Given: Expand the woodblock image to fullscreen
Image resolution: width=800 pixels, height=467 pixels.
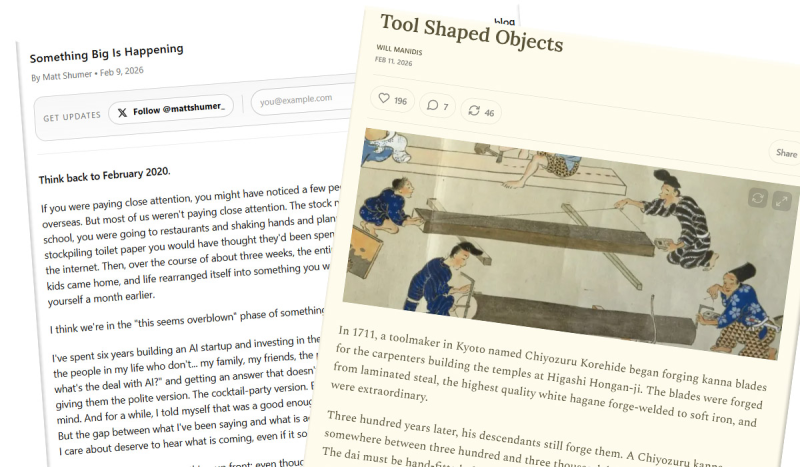Looking at the screenshot, I should click(x=781, y=201).
